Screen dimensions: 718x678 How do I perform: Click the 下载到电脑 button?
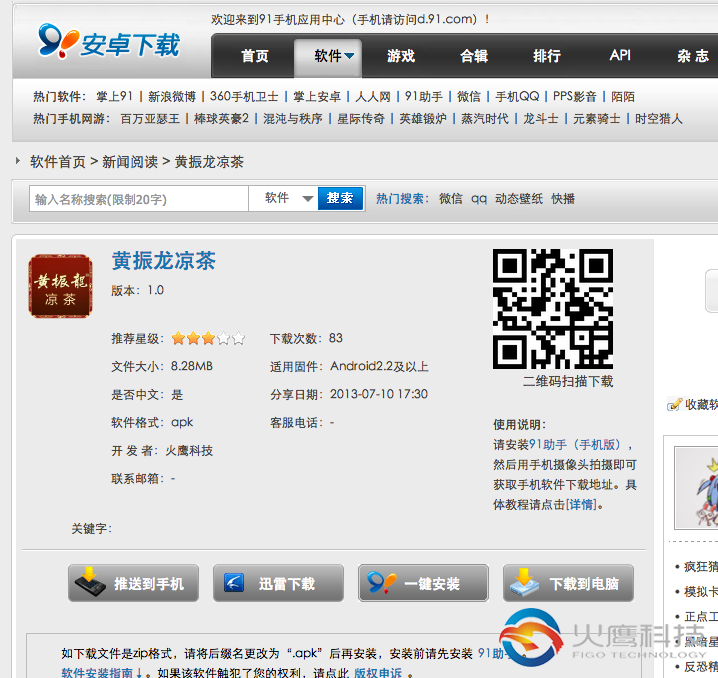pos(568,583)
